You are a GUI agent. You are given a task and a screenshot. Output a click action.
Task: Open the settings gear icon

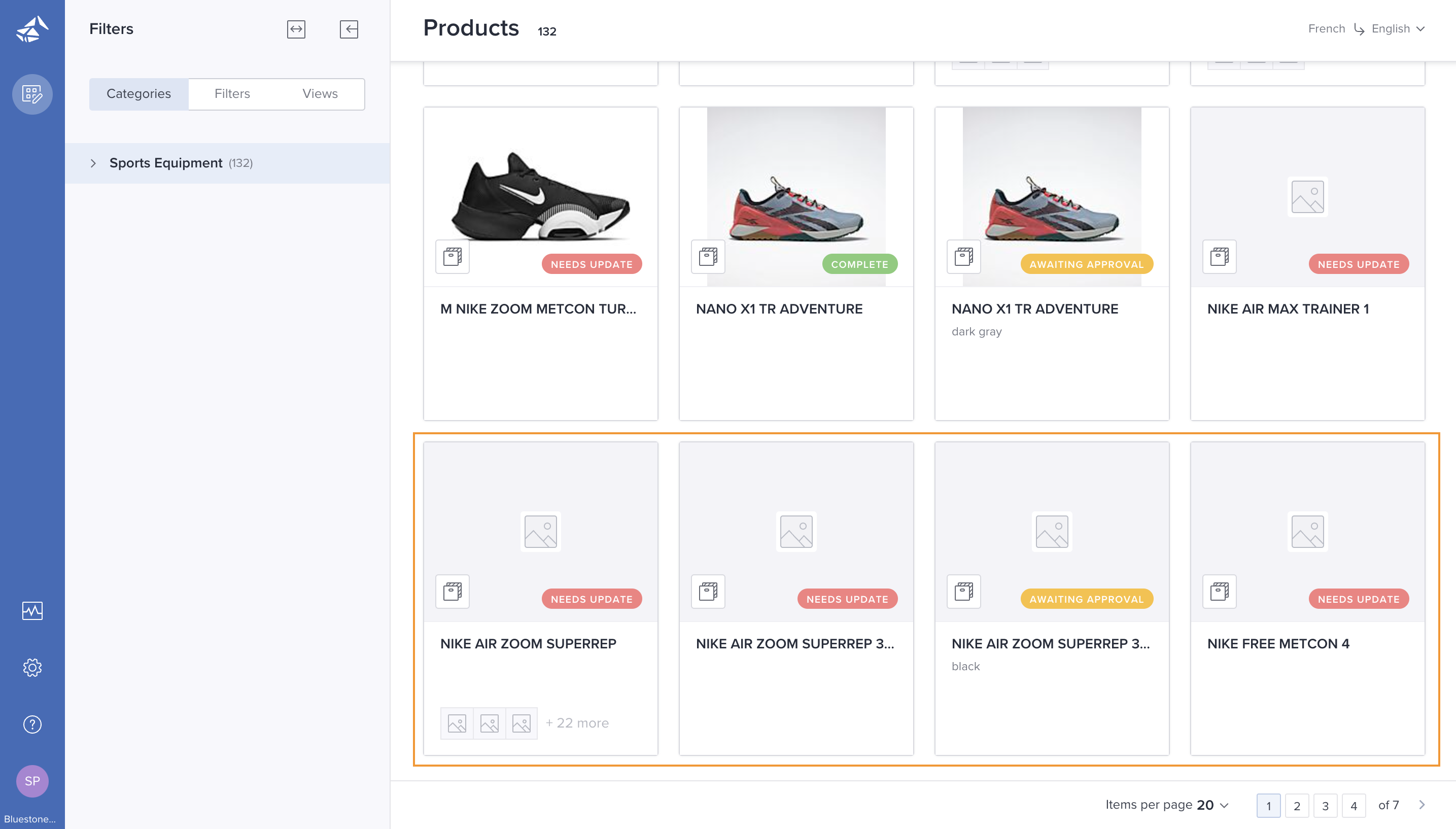(32, 667)
